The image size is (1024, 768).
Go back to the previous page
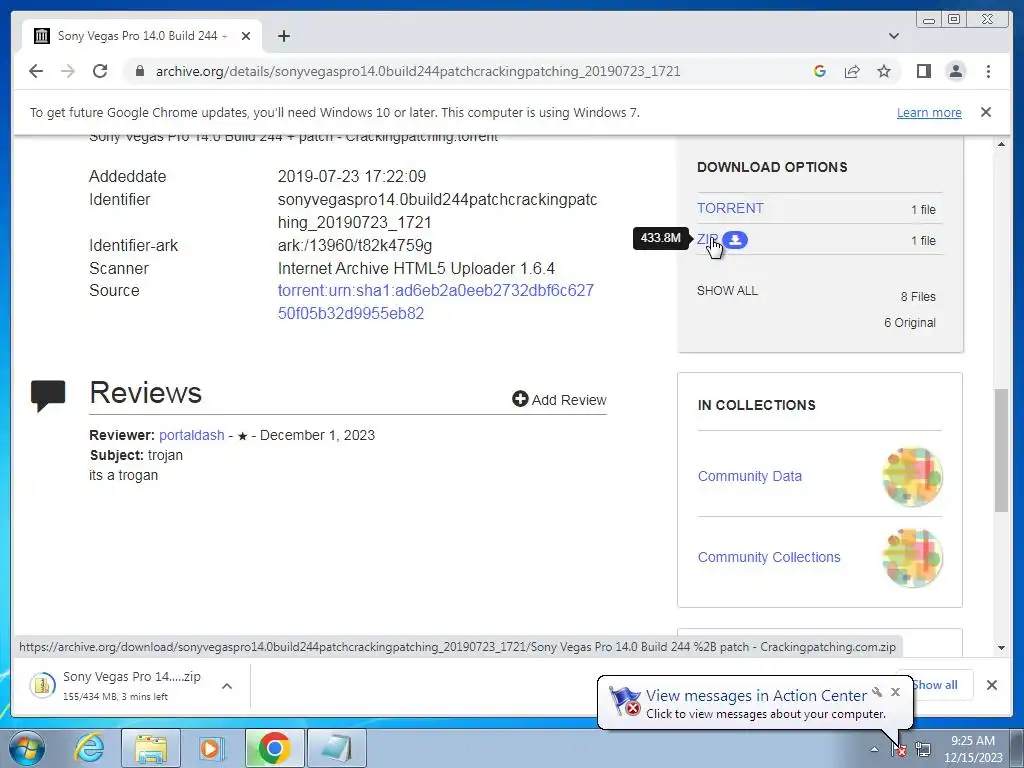click(36, 71)
